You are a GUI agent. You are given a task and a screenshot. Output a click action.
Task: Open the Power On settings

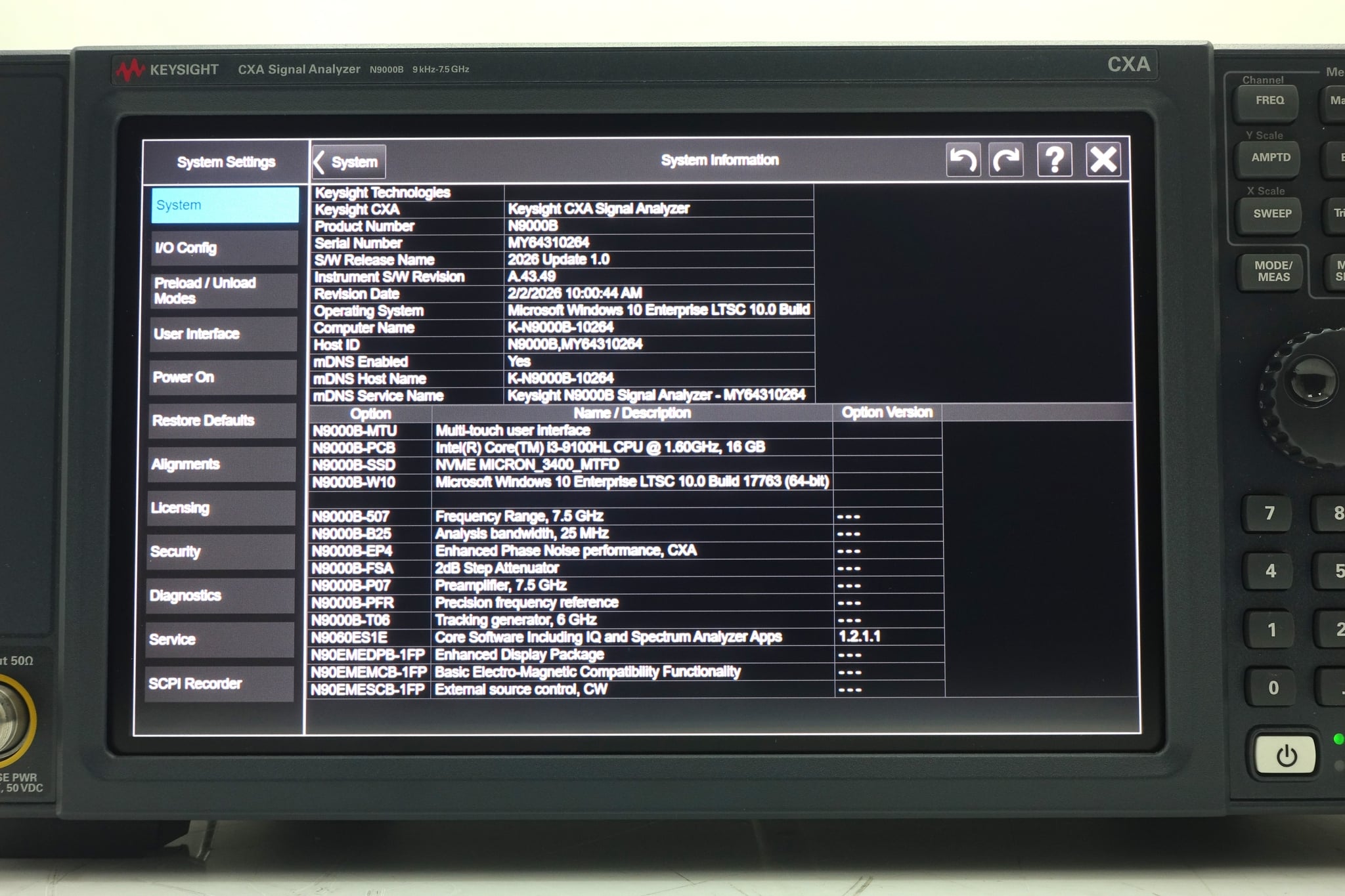pyautogui.click(x=222, y=377)
